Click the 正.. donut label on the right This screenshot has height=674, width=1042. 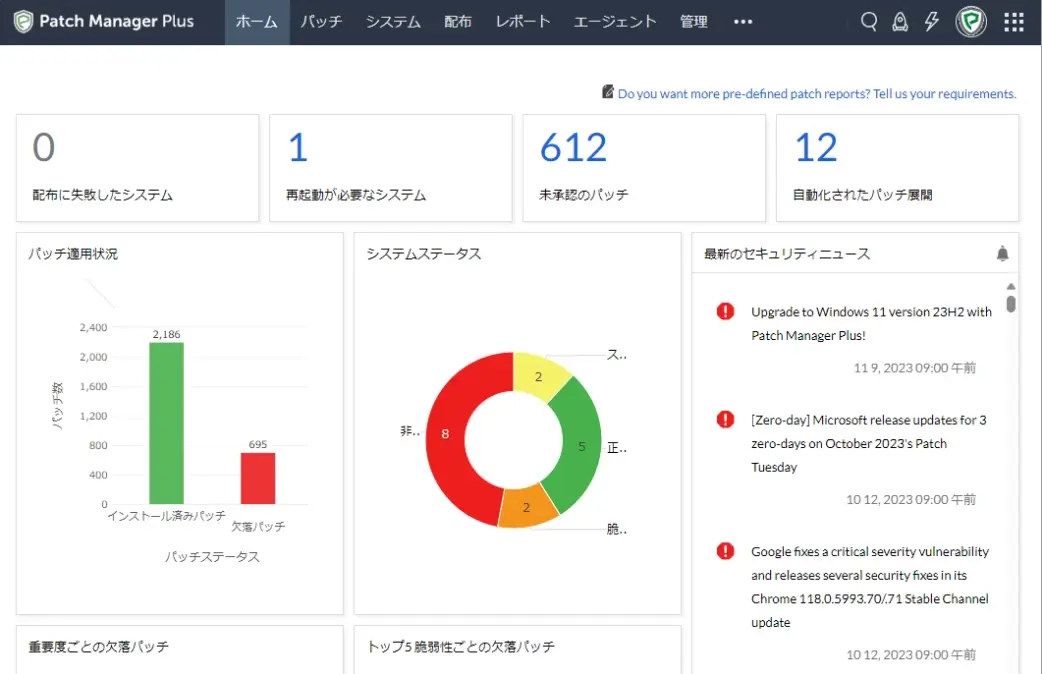click(x=617, y=448)
